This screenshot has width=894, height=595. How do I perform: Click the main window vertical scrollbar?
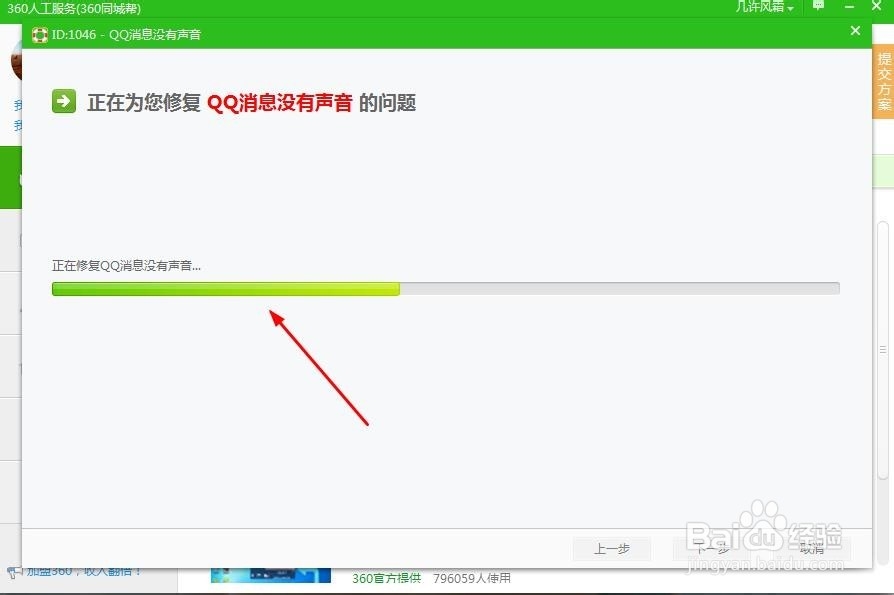(883, 350)
